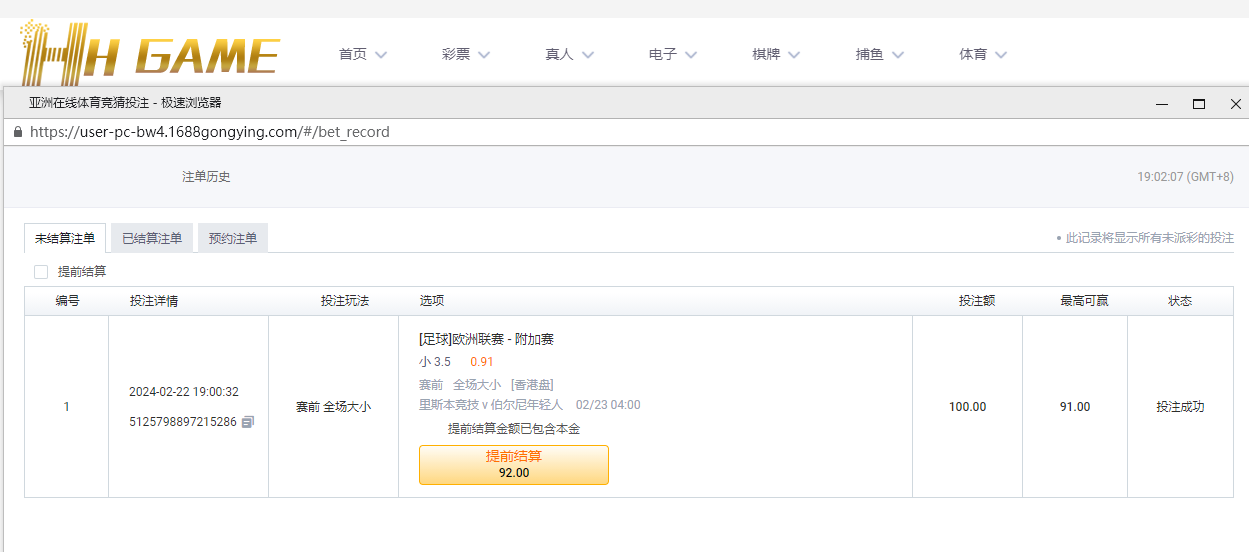Switch to the 预约注单 tab
This screenshot has width=1249, height=552.
click(233, 238)
